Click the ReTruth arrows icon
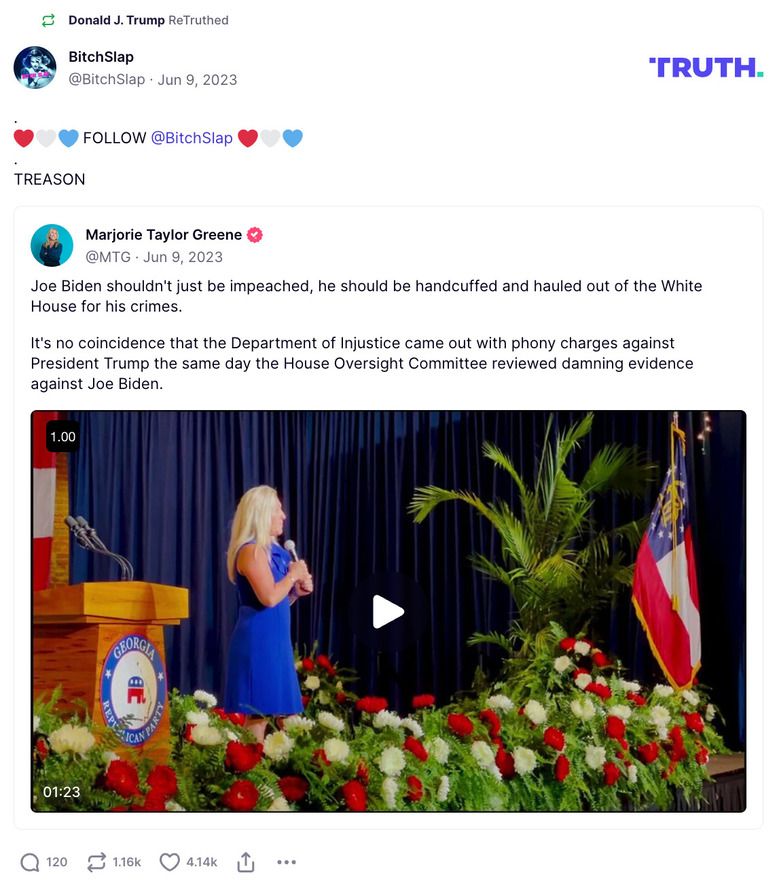The height and width of the screenshot is (886, 777). (96, 862)
